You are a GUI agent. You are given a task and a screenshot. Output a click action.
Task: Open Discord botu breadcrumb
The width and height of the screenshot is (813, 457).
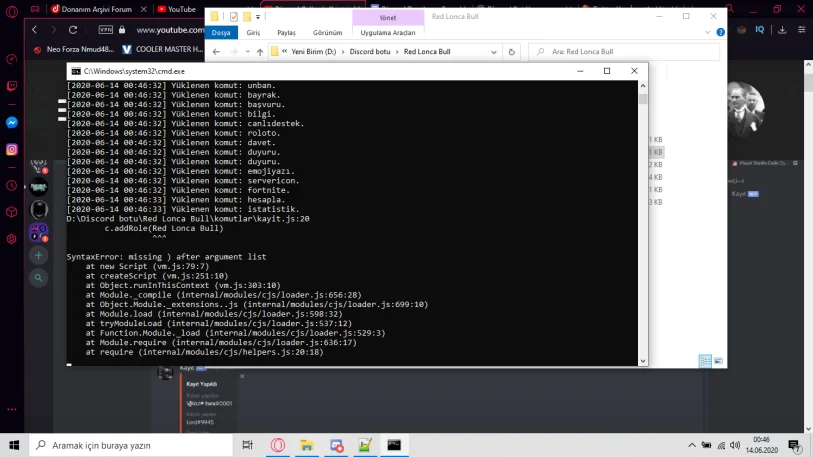click(370, 52)
